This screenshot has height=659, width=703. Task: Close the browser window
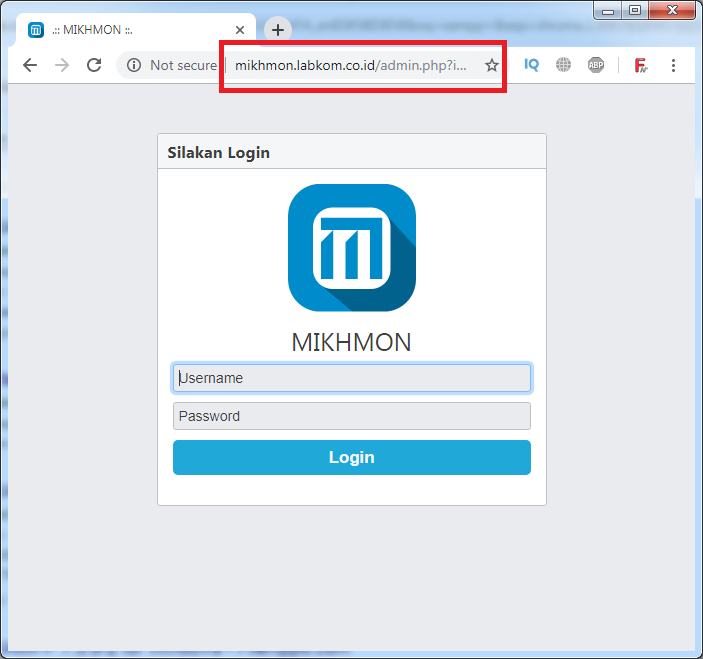point(672,11)
